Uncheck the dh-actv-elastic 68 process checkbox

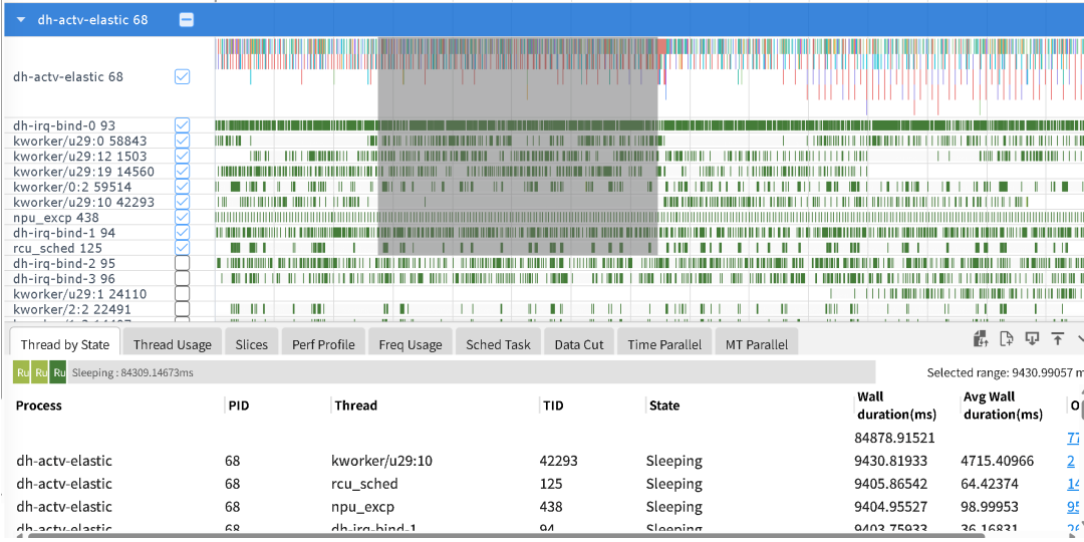182,77
